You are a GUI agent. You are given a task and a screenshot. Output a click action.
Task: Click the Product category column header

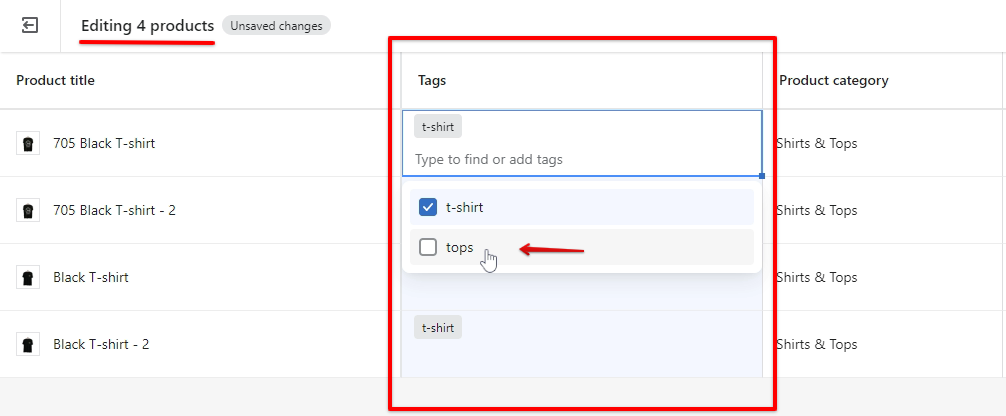point(833,80)
